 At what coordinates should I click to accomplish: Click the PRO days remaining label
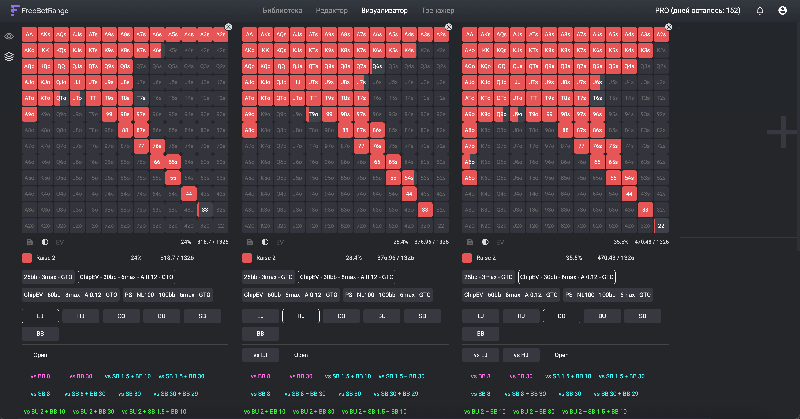pos(704,11)
